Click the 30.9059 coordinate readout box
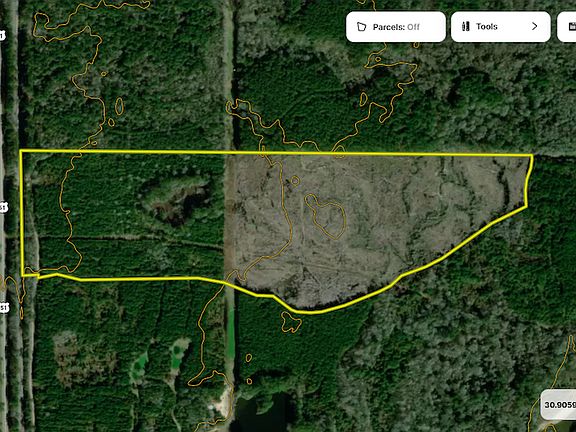Viewport: 576px width, 432px height. click(558, 404)
